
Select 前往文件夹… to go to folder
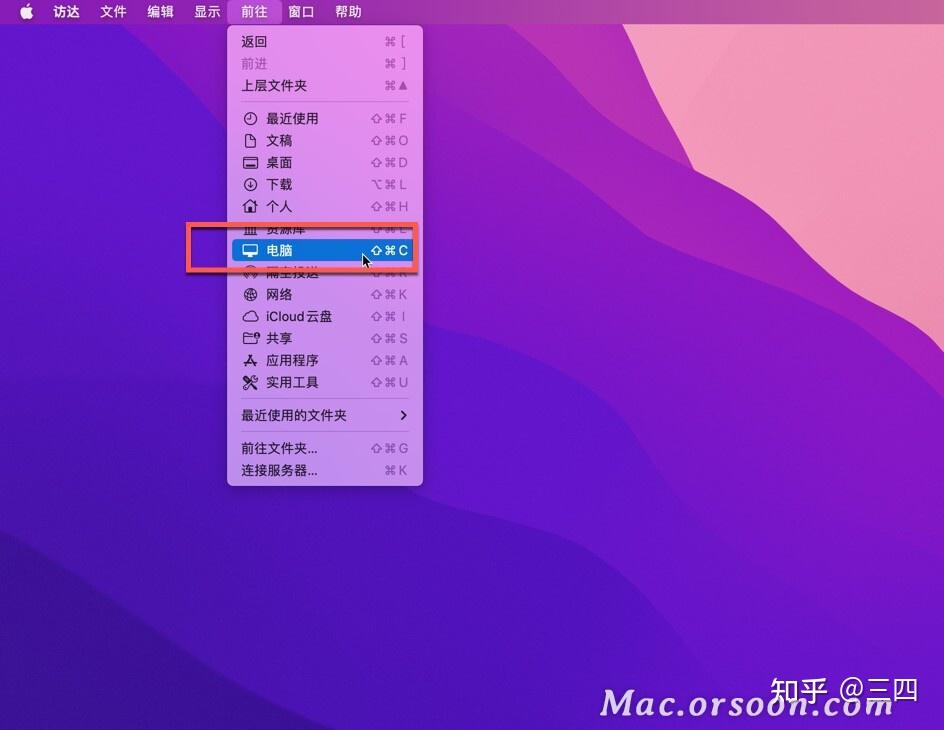(x=278, y=448)
